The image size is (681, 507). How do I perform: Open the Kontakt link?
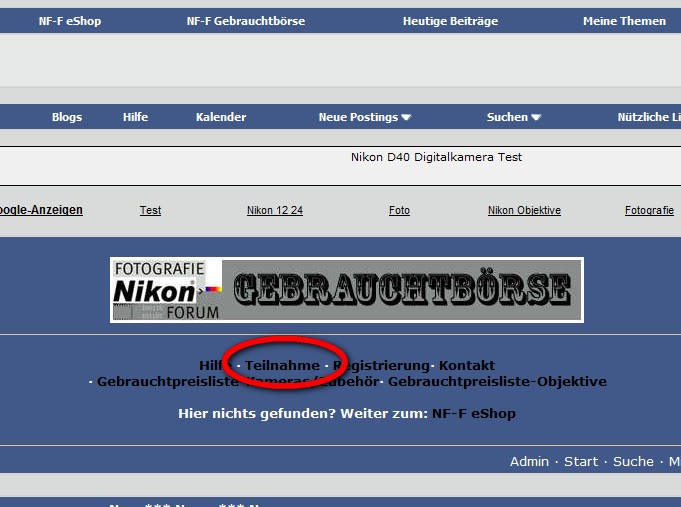point(467,365)
